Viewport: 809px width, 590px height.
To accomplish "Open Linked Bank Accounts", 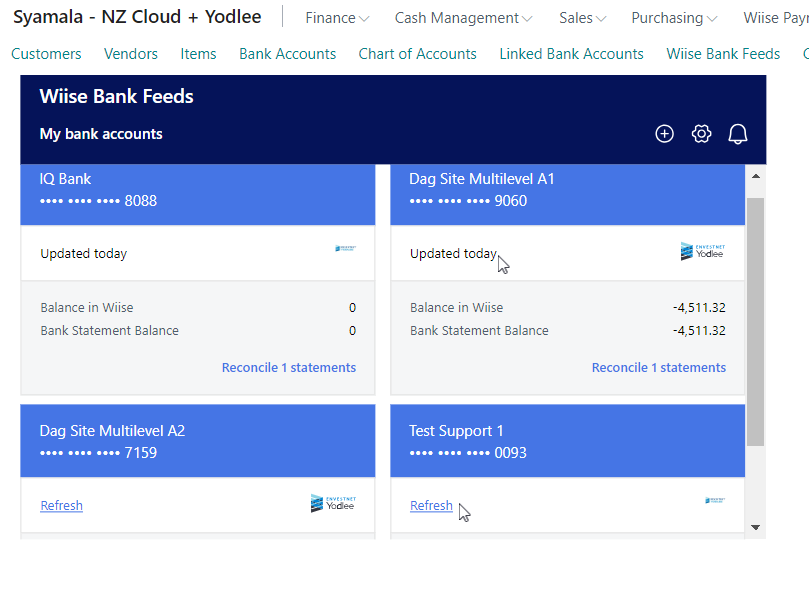I will point(571,54).
